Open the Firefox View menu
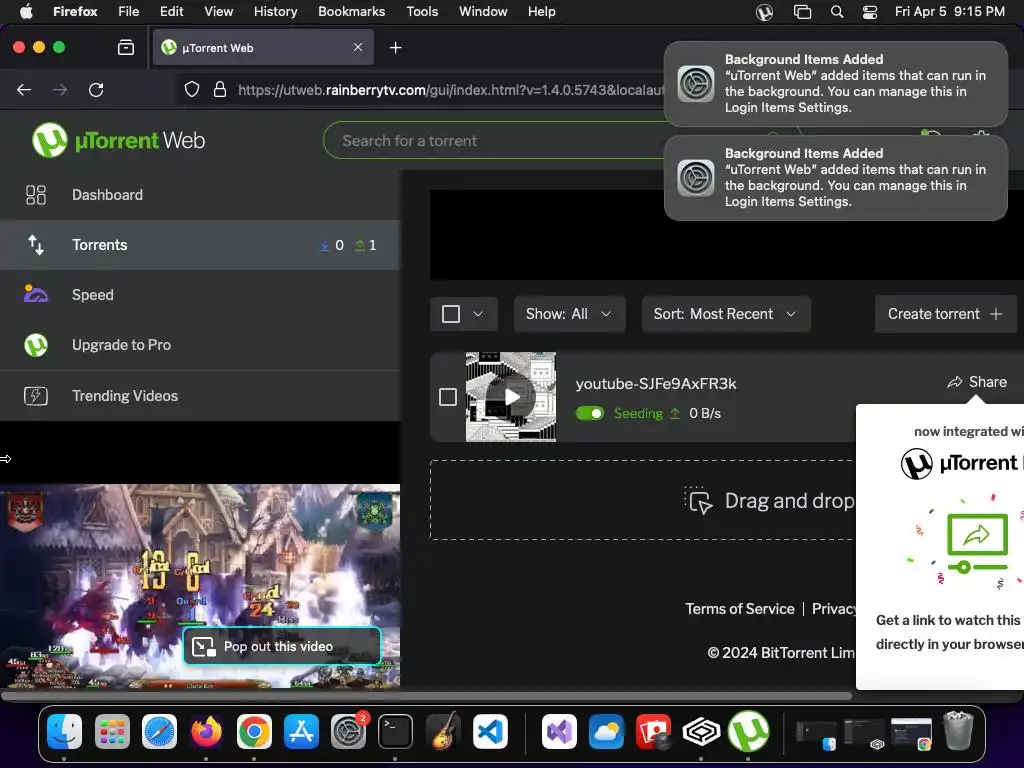The image size is (1024, 768). click(218, 11)
